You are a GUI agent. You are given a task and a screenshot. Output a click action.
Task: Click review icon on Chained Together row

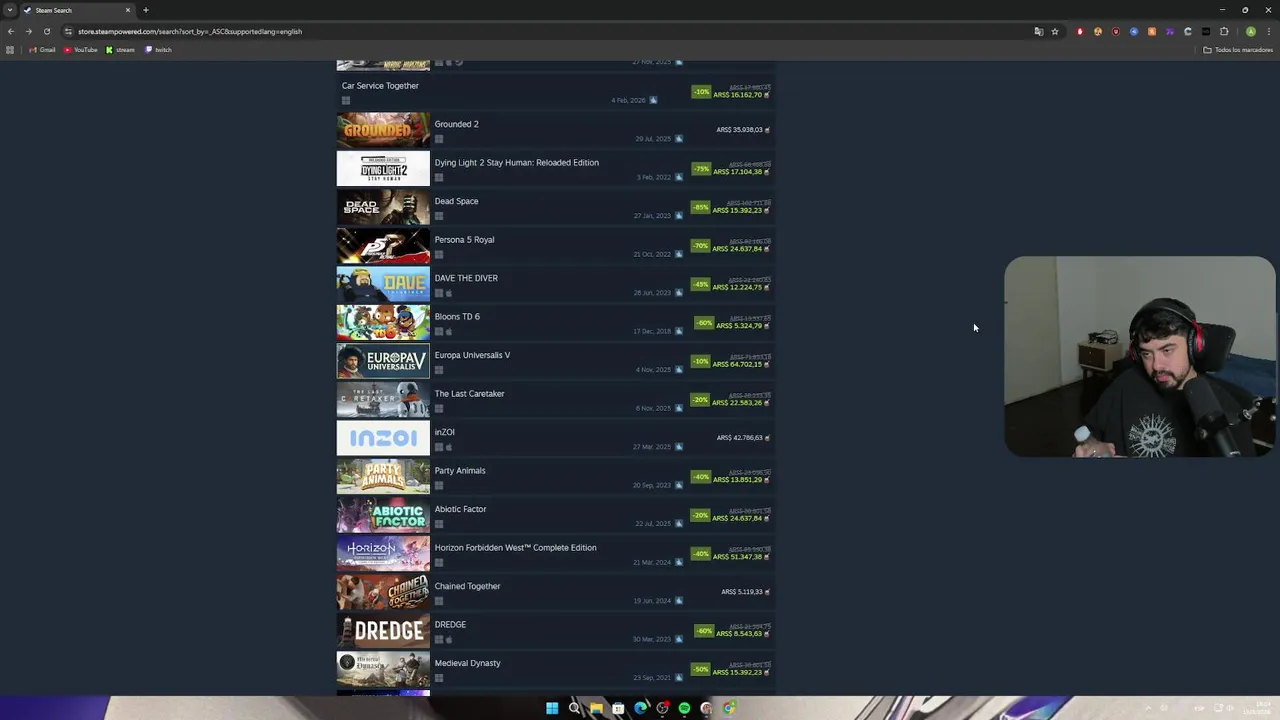pos(678,601)
